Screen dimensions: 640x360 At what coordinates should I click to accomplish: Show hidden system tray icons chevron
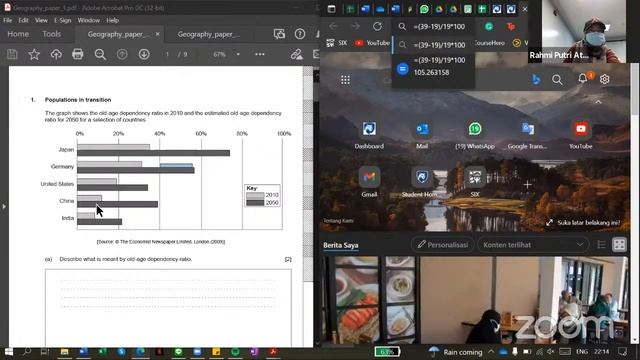coord(491,352)
